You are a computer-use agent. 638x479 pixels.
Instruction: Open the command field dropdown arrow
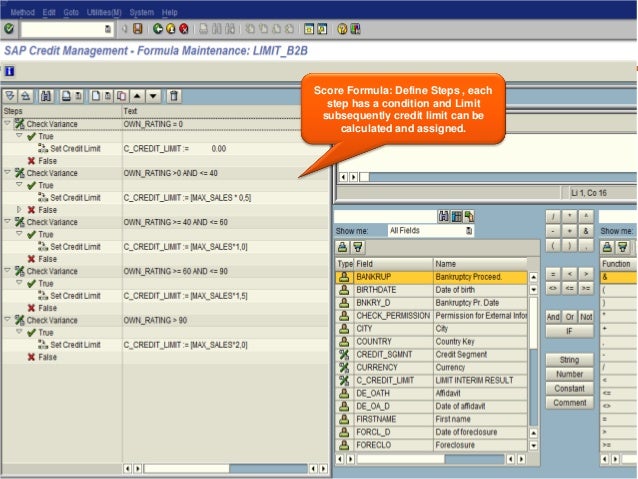click(108, 29)
